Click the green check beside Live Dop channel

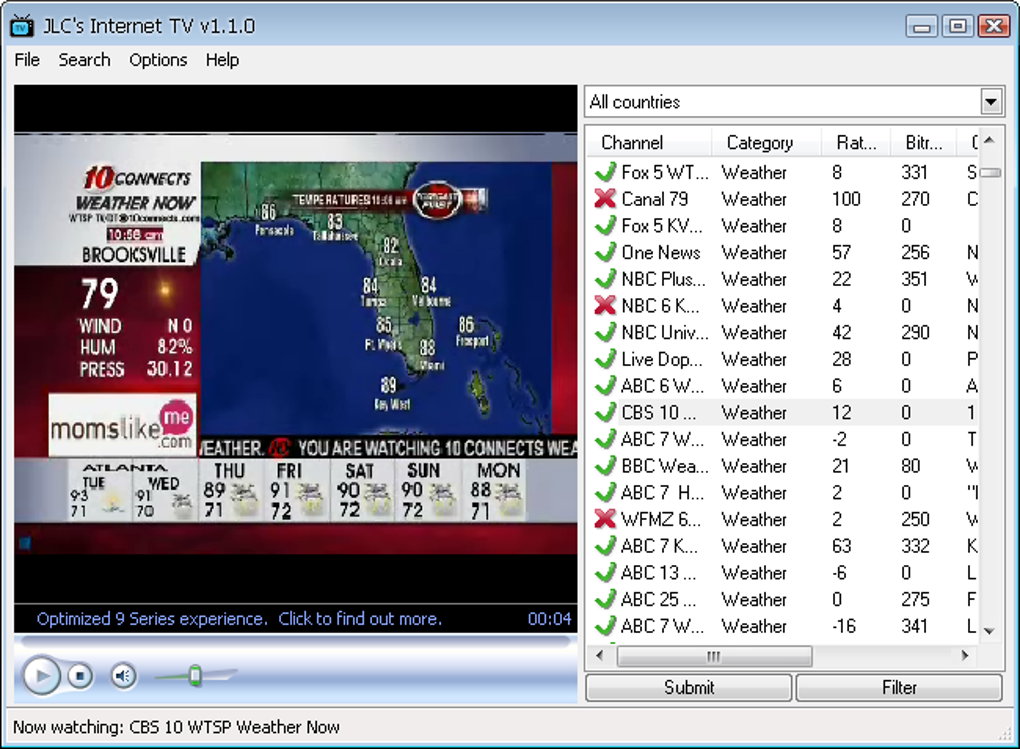click(605, 359)
